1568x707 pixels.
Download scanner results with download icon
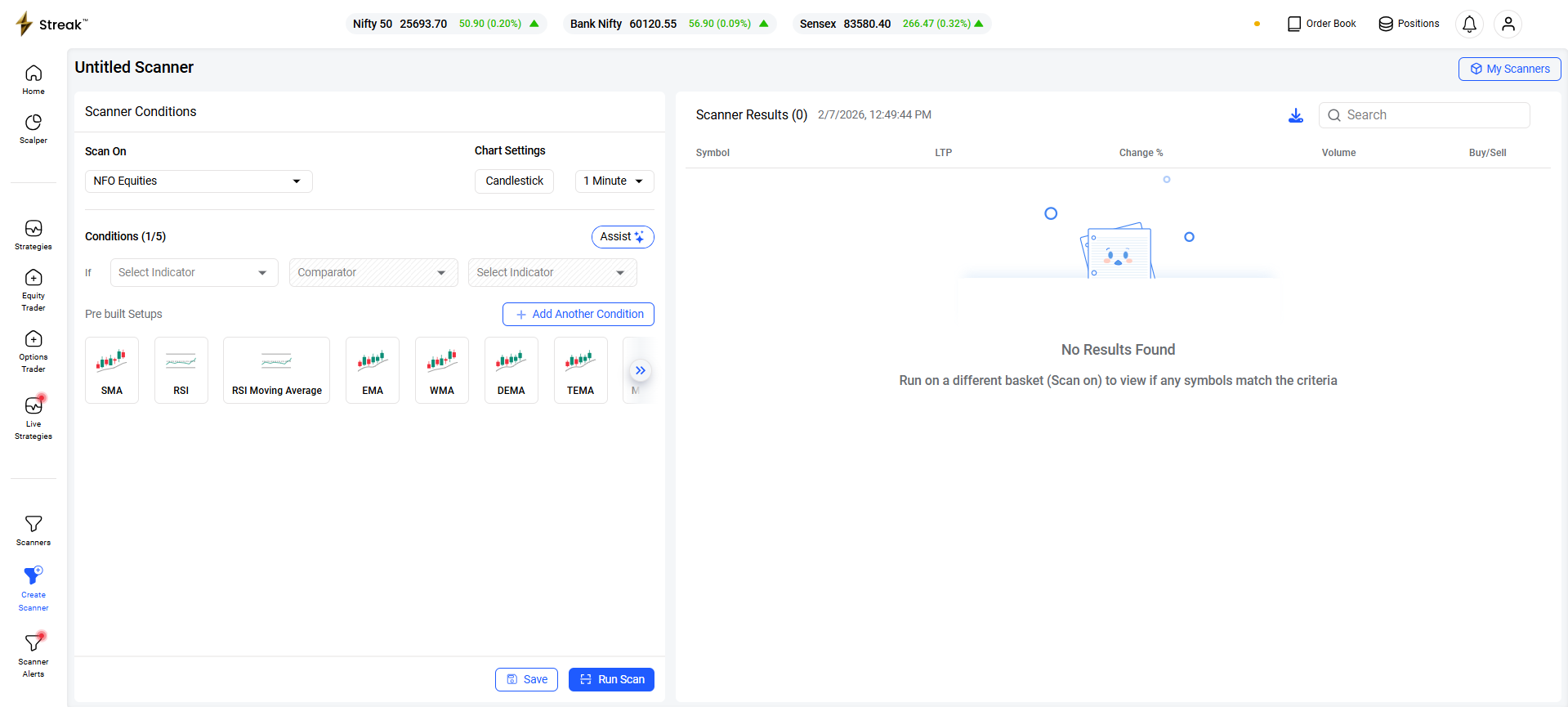1295,115
